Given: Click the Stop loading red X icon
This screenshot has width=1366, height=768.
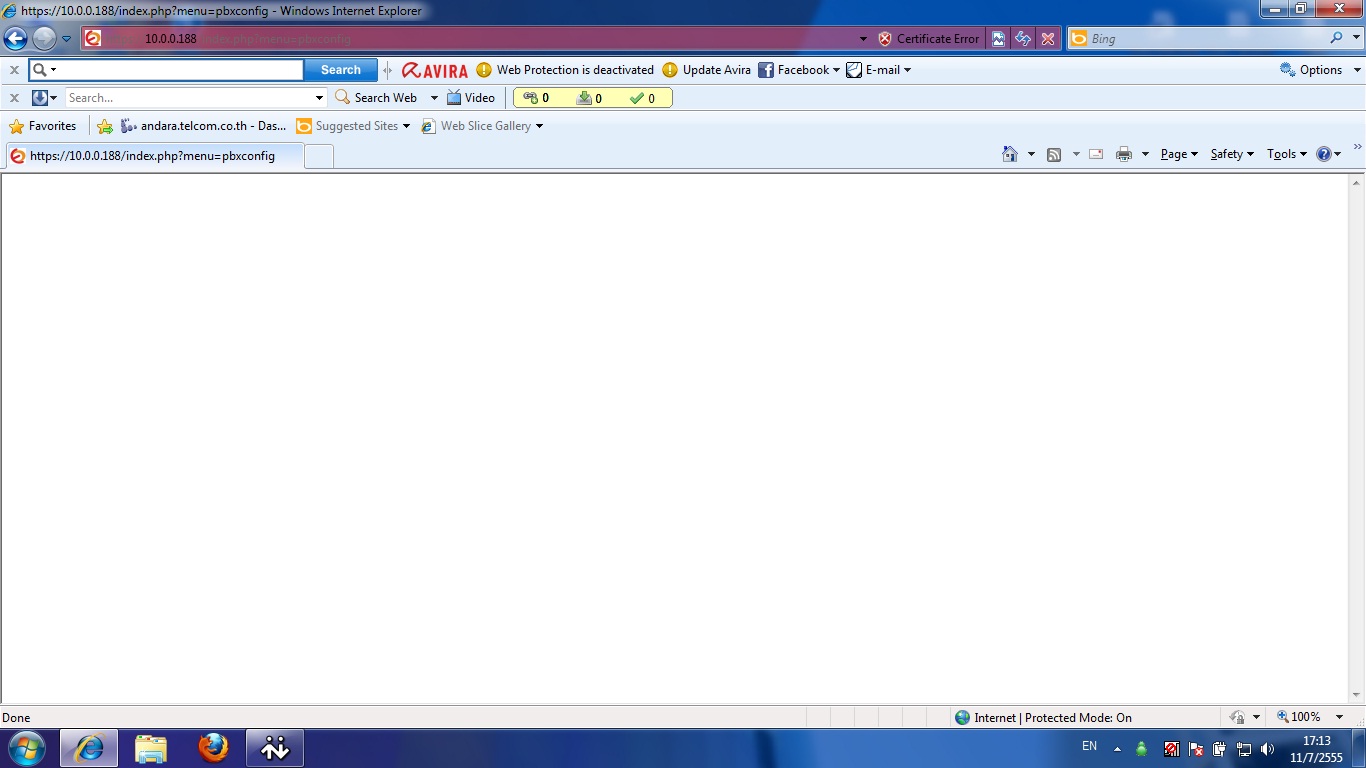Looking at the screenshot, I should tap(1047, 39).
